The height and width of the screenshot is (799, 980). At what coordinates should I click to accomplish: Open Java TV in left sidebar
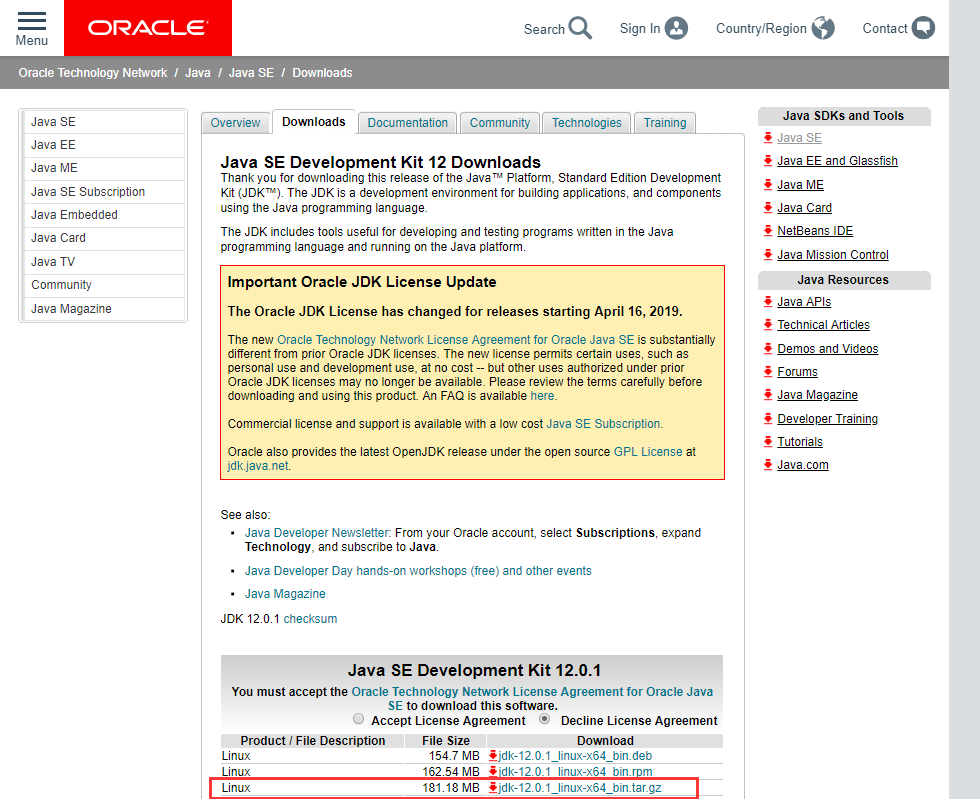104,262
